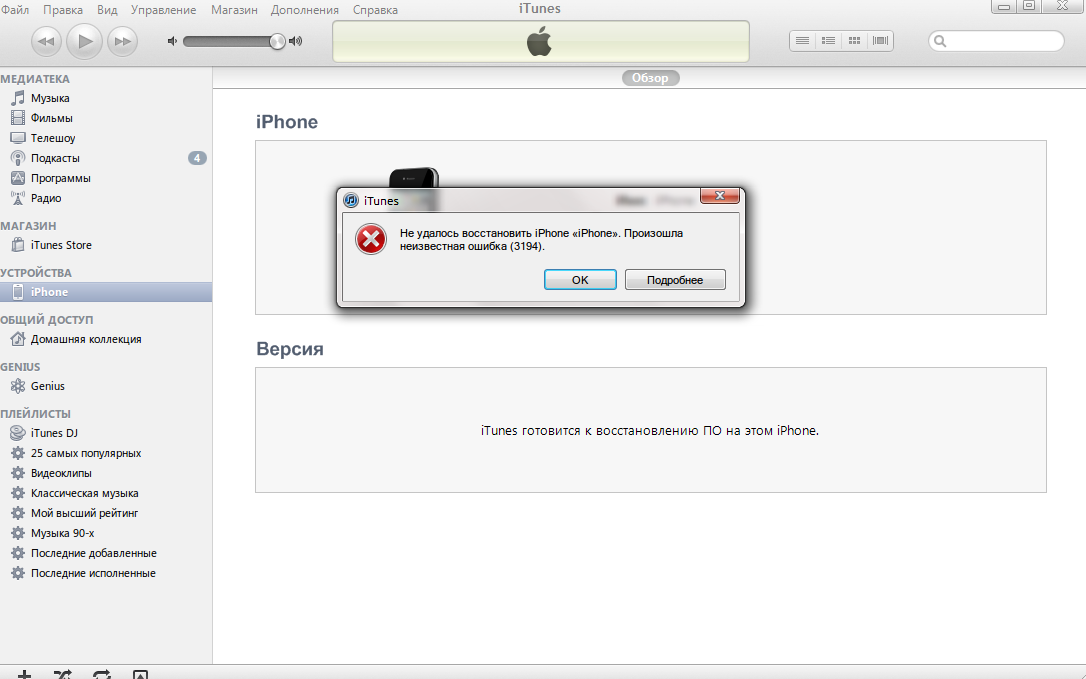Click the Версия heading
This screenshot has height=679, width=1086.
point(290,349)
